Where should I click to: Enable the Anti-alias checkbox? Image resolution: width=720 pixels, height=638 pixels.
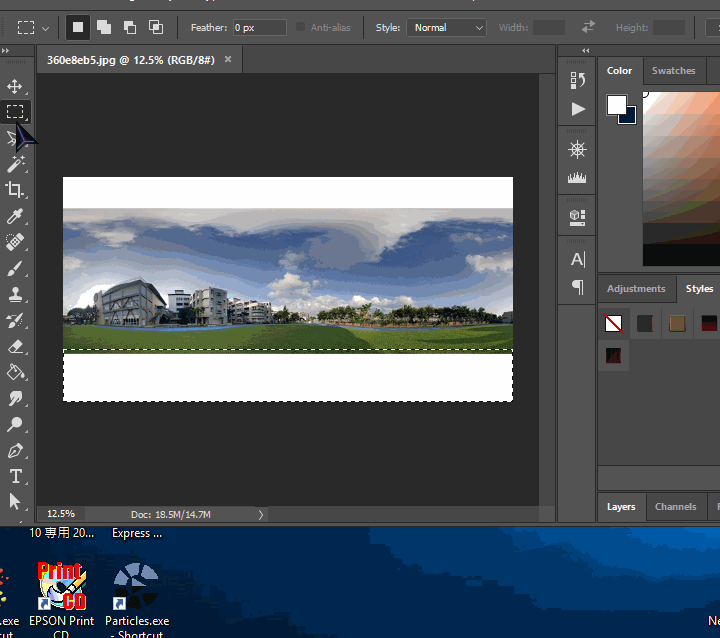(x=301, y=27)
